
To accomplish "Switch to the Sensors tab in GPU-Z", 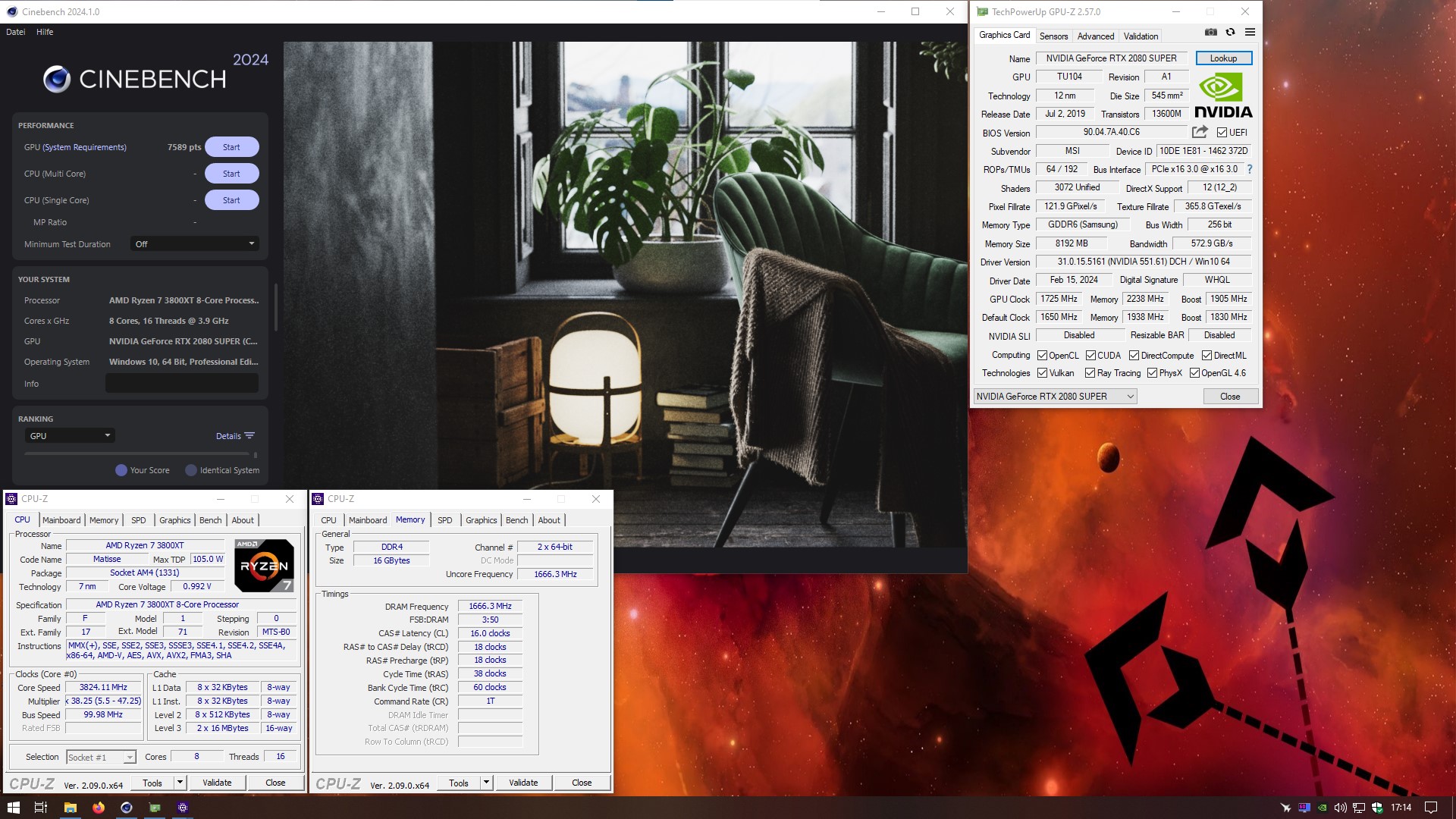I will 1053,36.
